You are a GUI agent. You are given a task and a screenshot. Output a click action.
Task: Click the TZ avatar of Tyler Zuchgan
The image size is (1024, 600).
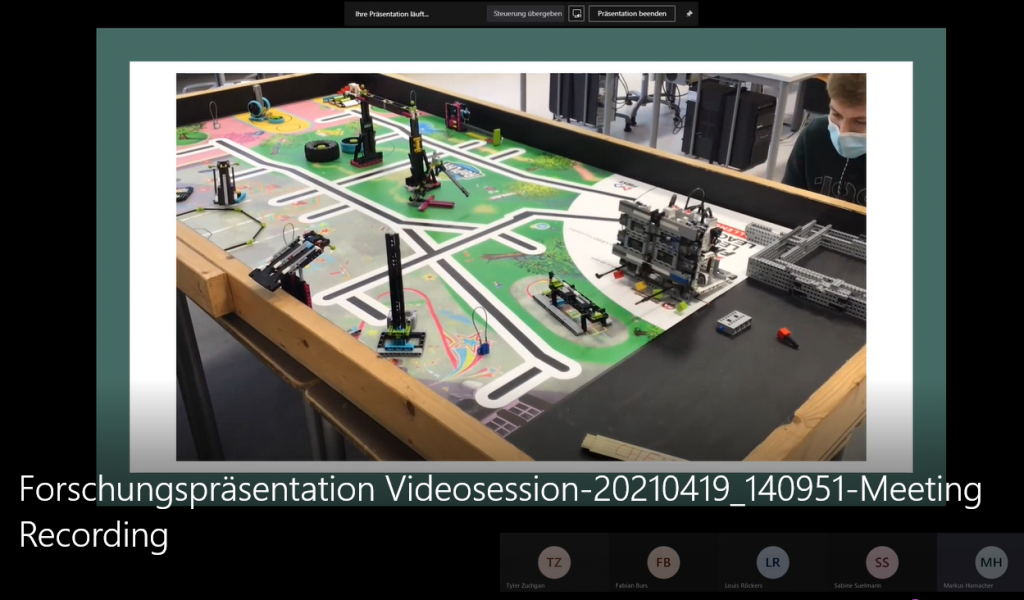(554, 562)
